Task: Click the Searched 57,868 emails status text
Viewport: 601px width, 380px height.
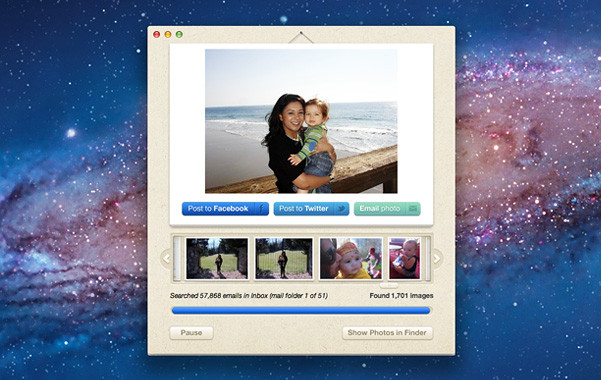Action: click(x=249, y=296)
